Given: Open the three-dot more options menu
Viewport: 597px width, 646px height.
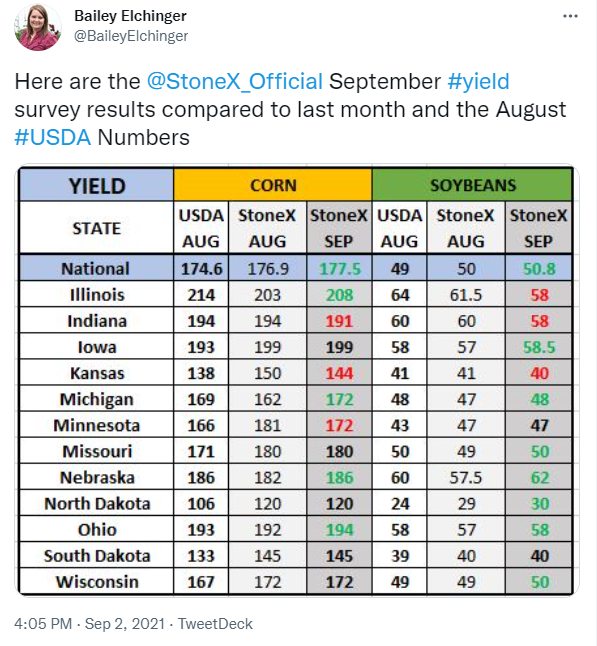Looking at the screenshot, I should click(570, 16).
